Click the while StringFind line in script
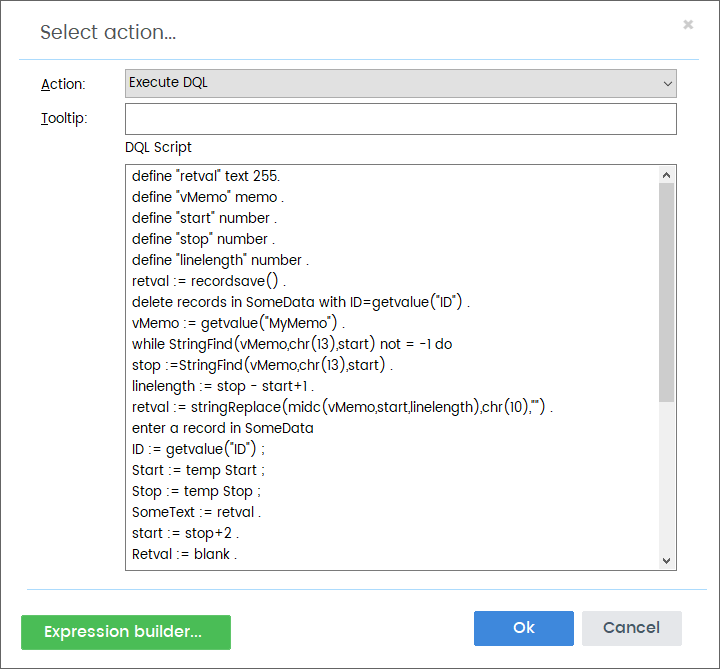 [x=292, y=344]
